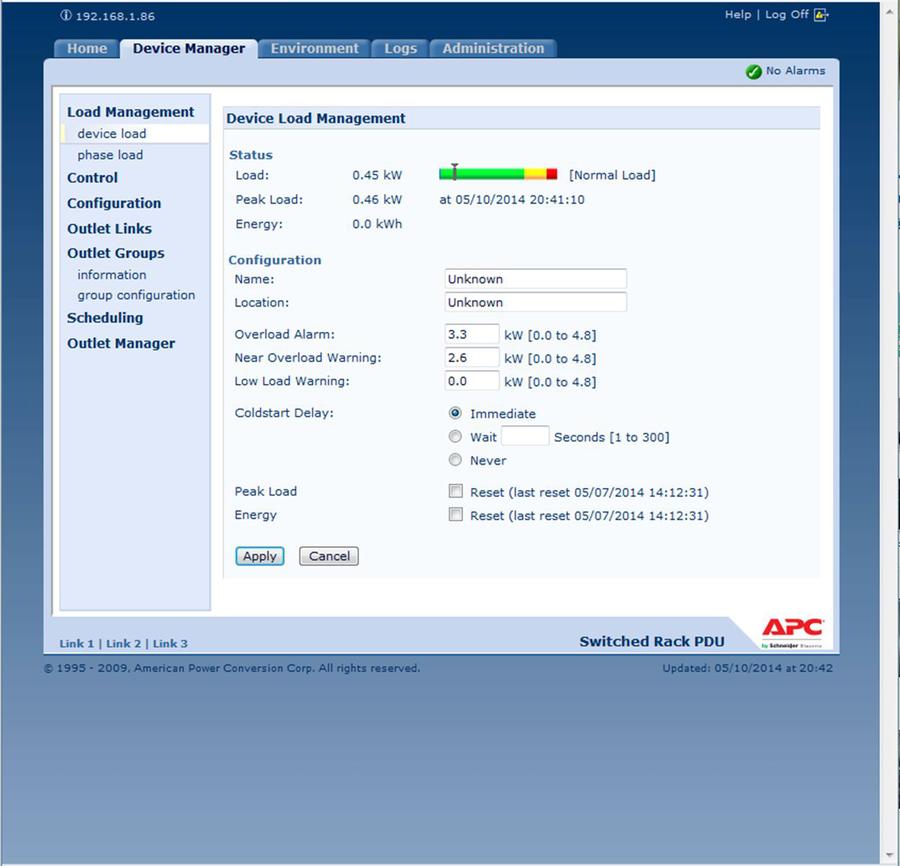Click the Updated 05/10/2014 at 20:42 text
This screenshot has height=866, width=900.
coord(747,668)
